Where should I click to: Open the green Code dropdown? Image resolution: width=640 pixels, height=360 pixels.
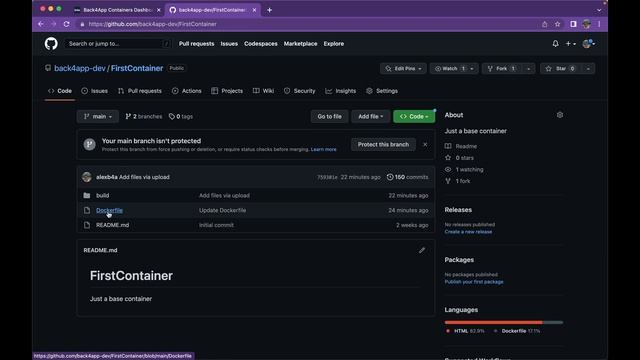(x=414, y=116)
